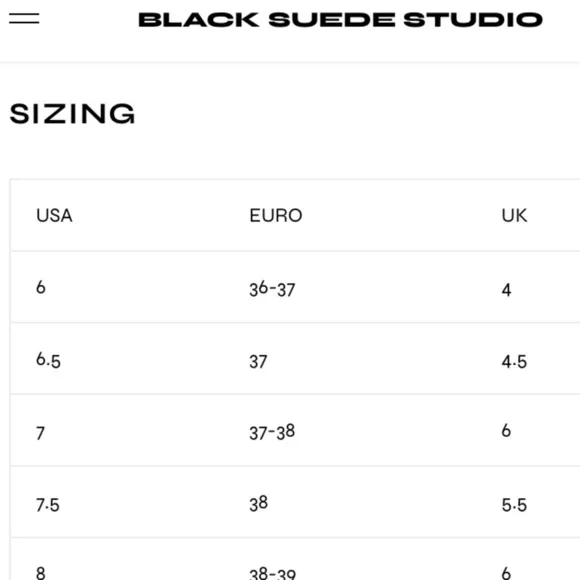Select USA size 8 cell

click(x=41, y=573)
